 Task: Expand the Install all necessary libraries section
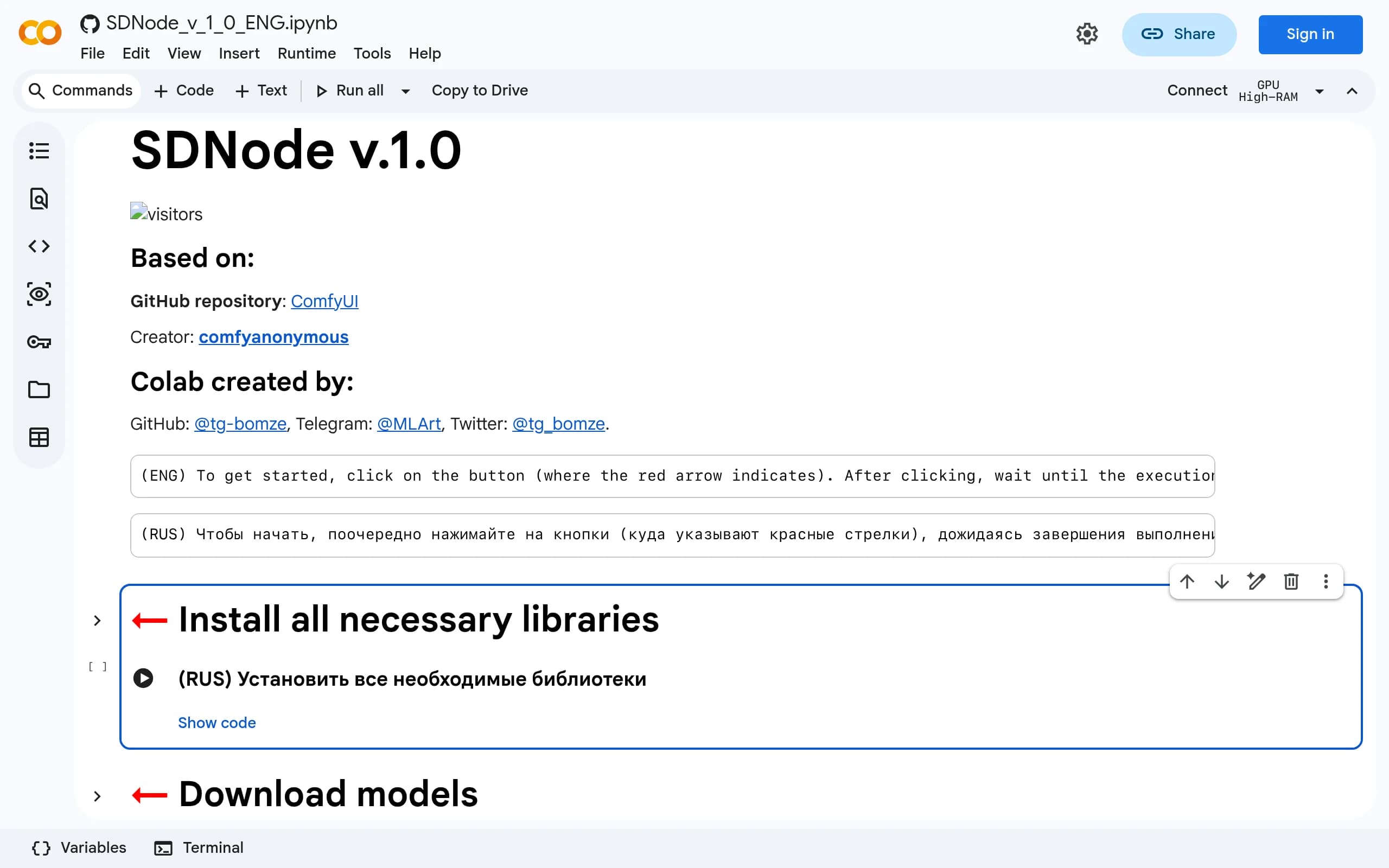point(97,621)
